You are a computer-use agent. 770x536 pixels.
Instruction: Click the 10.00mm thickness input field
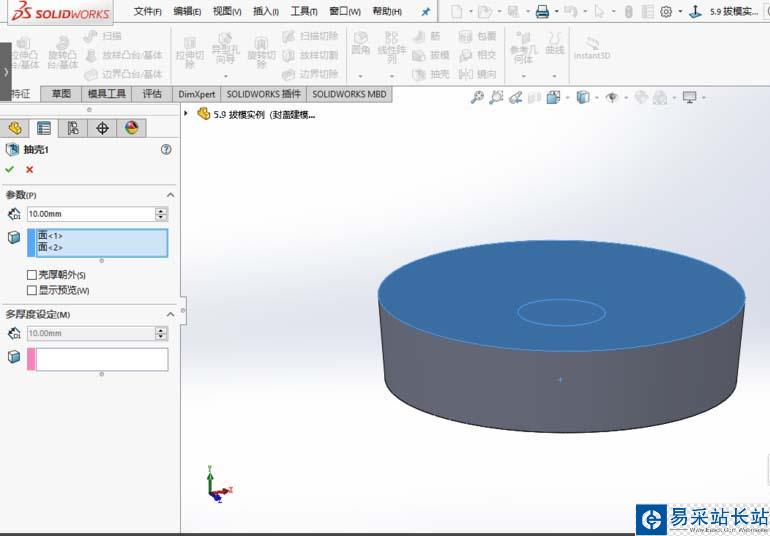coord(91,214)
